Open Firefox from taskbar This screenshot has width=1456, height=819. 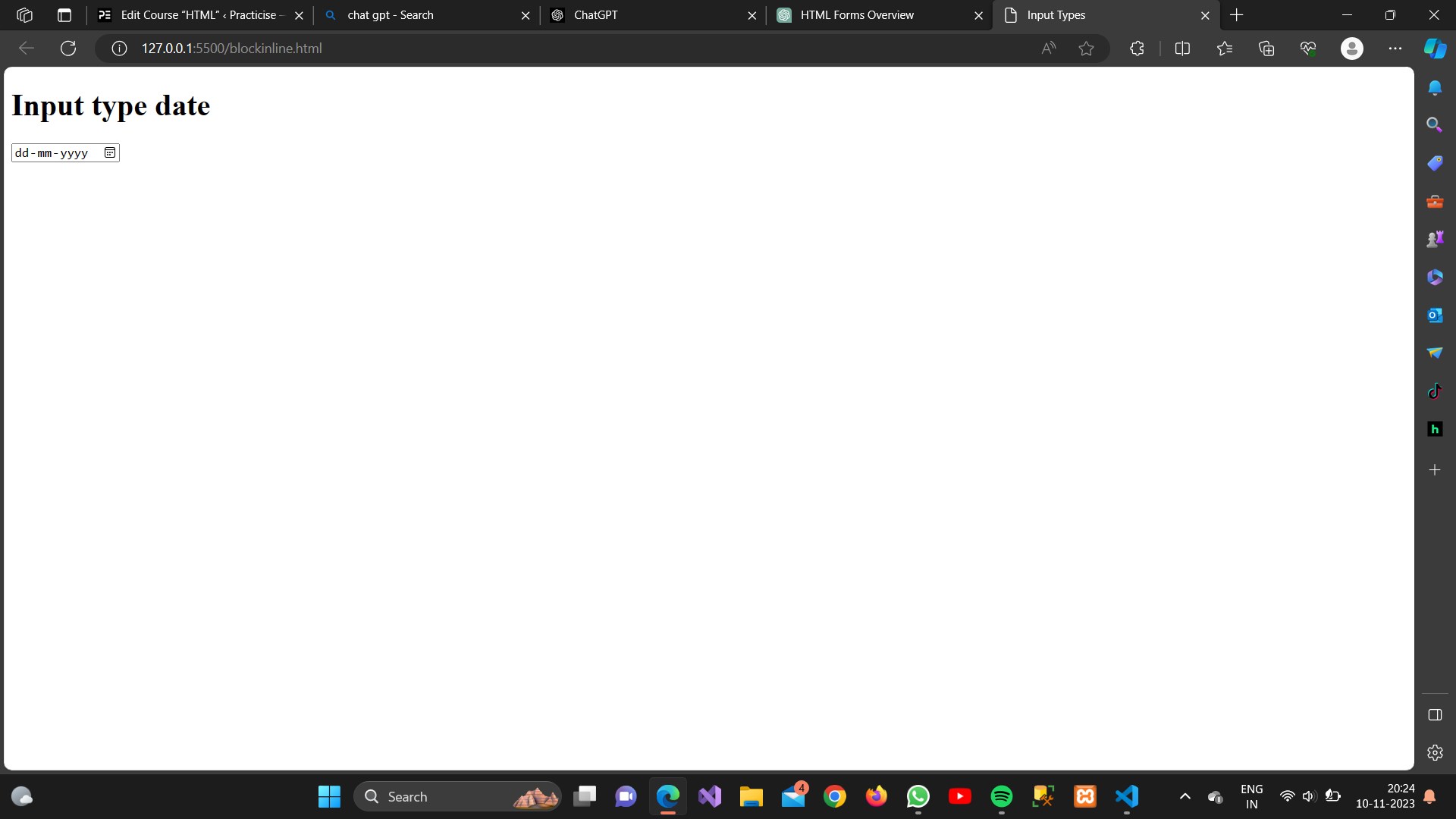[x=877, y=797]
